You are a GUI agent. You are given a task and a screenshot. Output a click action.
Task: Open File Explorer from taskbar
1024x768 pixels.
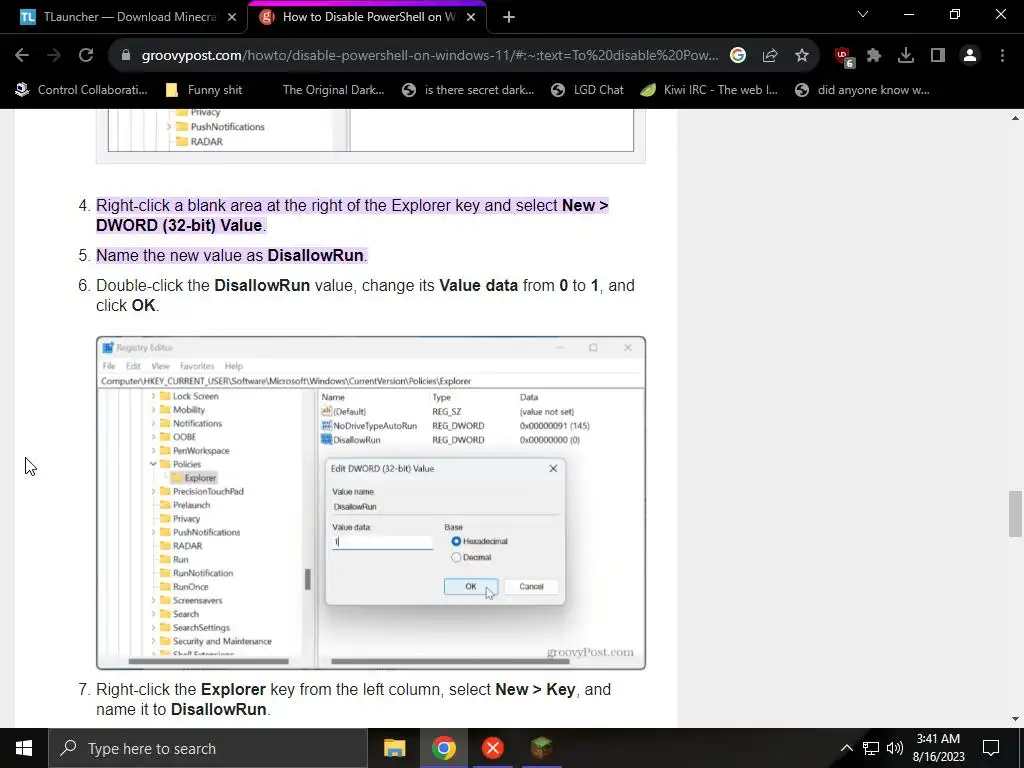pos(394,748)
